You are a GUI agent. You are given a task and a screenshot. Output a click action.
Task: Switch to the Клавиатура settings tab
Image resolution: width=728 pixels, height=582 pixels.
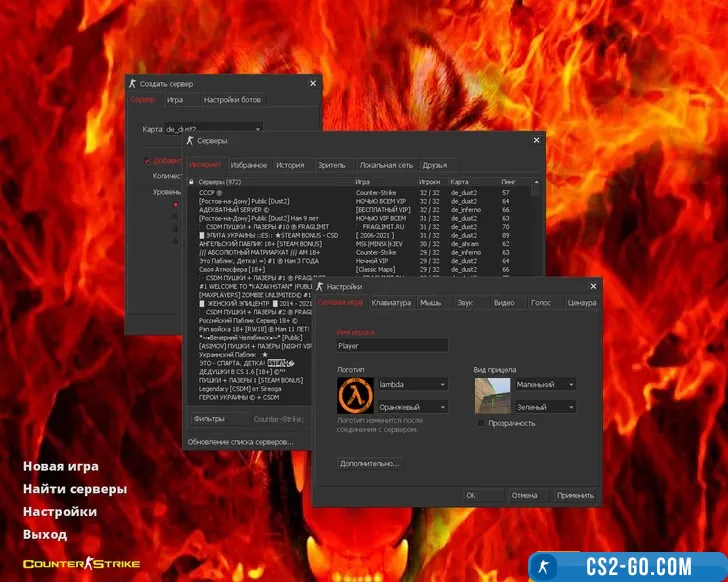pyautogui.click(x=390, y=302)
